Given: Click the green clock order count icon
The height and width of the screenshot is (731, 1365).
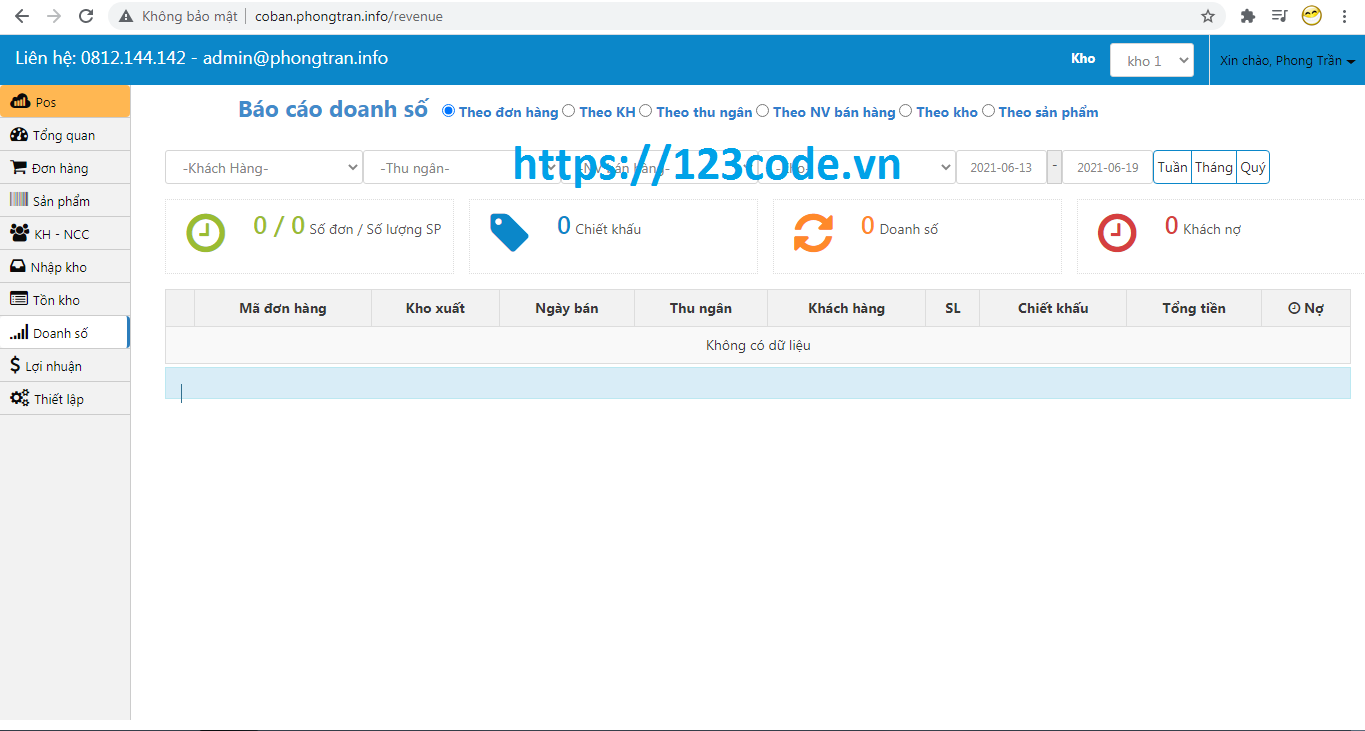Looking at the screenshot, I should pos(205,233).
